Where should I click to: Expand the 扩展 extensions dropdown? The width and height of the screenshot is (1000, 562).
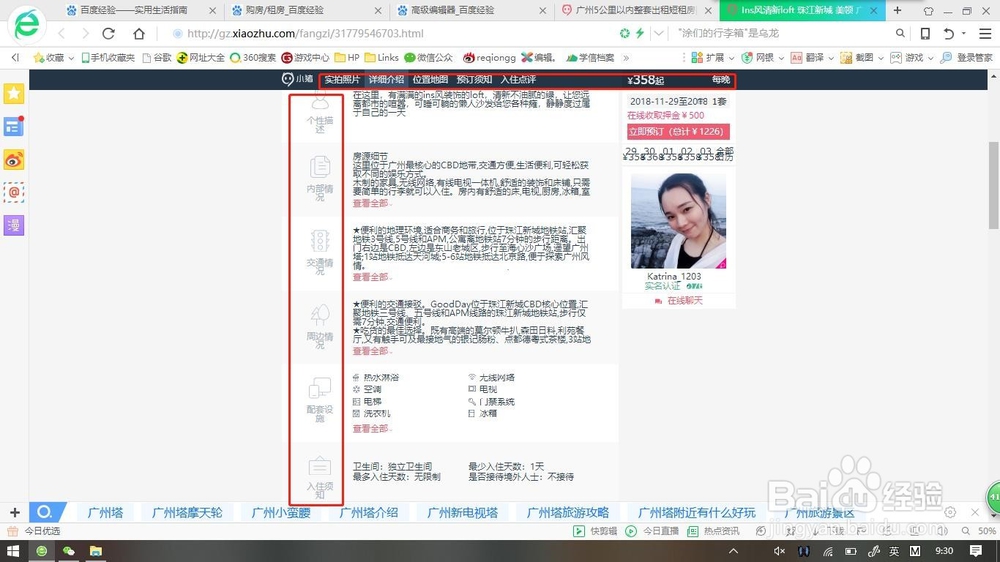[731, 58]
